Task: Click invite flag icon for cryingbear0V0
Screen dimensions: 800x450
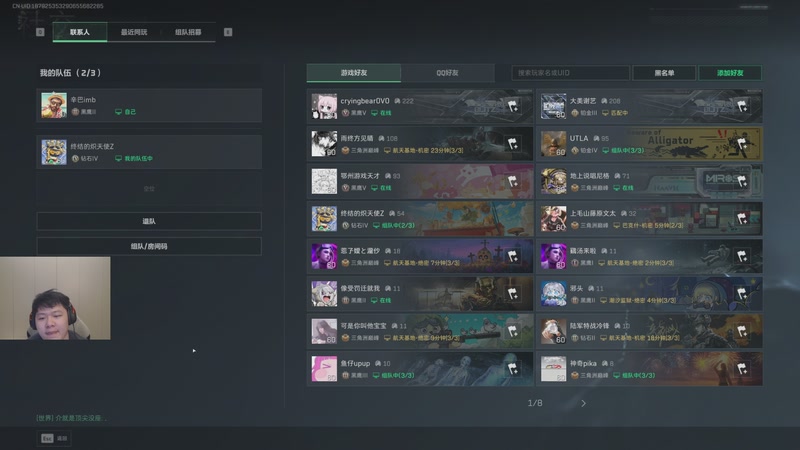Action: [x=513, y=106]
